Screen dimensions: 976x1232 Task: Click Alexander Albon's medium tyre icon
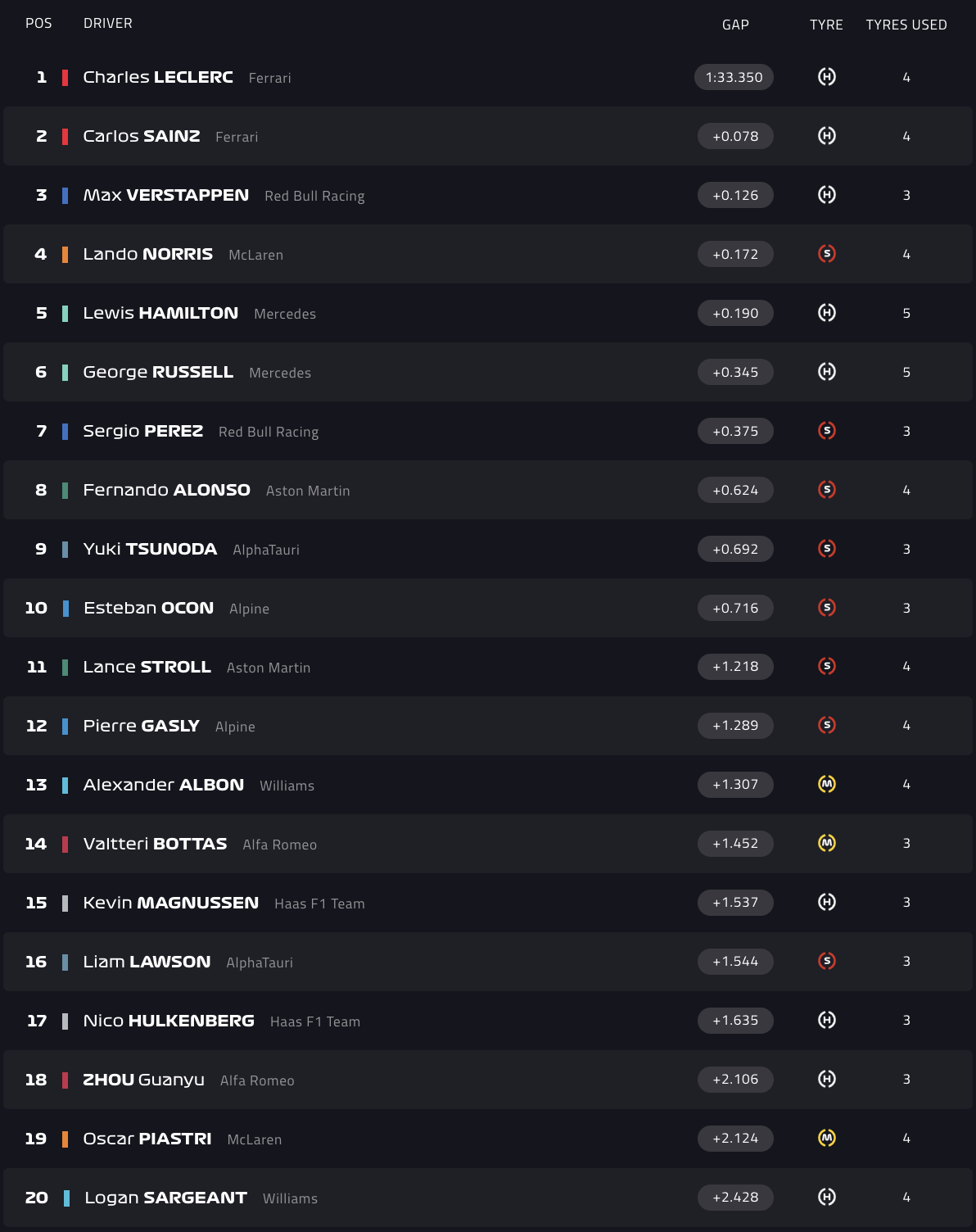tap(827, 784)
